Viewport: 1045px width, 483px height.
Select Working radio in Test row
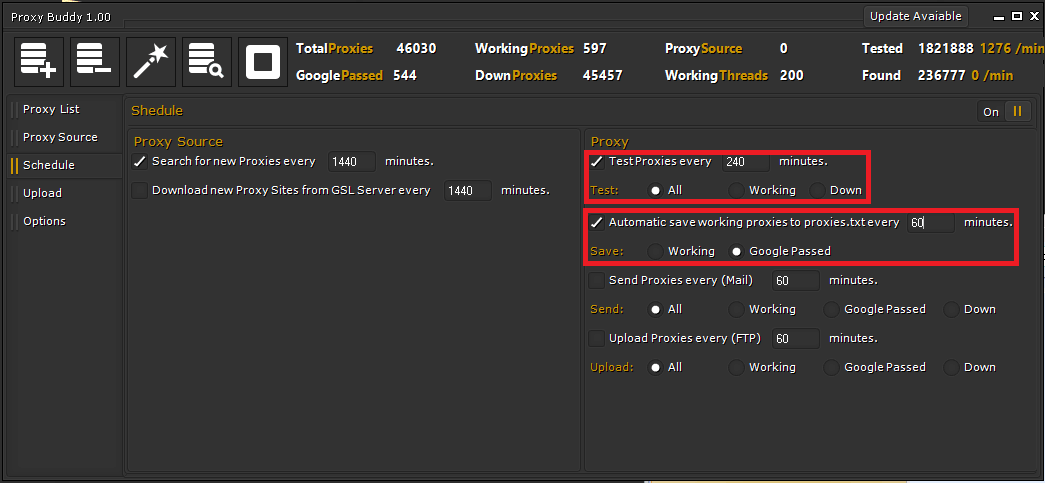736,191
